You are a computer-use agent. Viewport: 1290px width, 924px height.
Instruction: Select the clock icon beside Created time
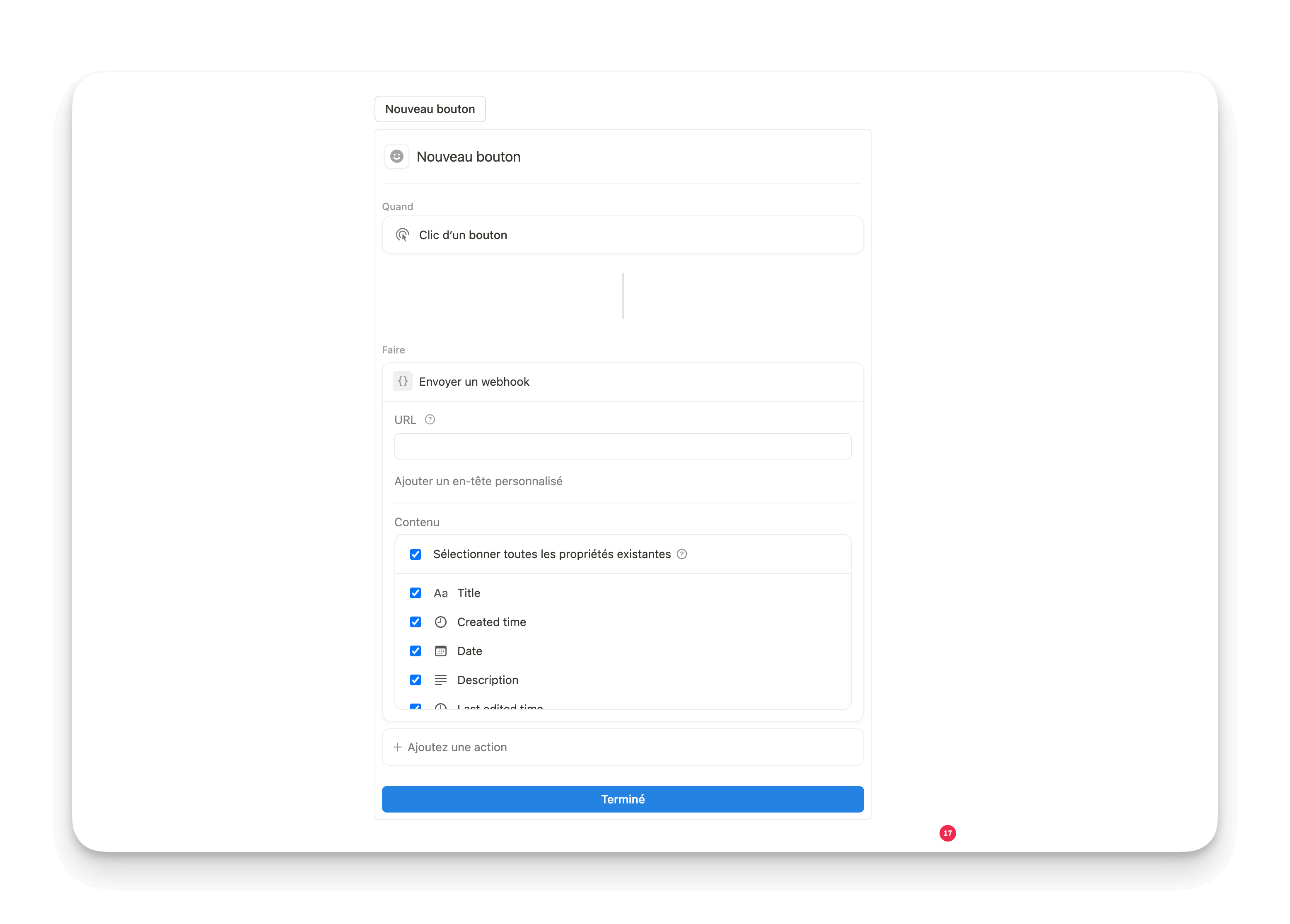(441, 622)
